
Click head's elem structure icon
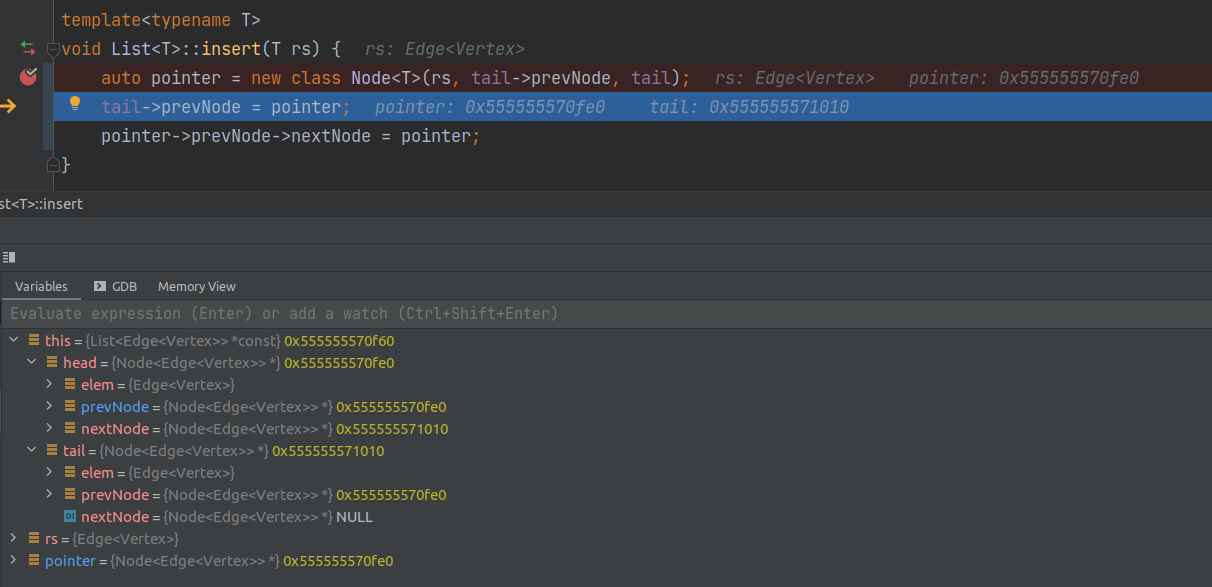tap(70, 385)
